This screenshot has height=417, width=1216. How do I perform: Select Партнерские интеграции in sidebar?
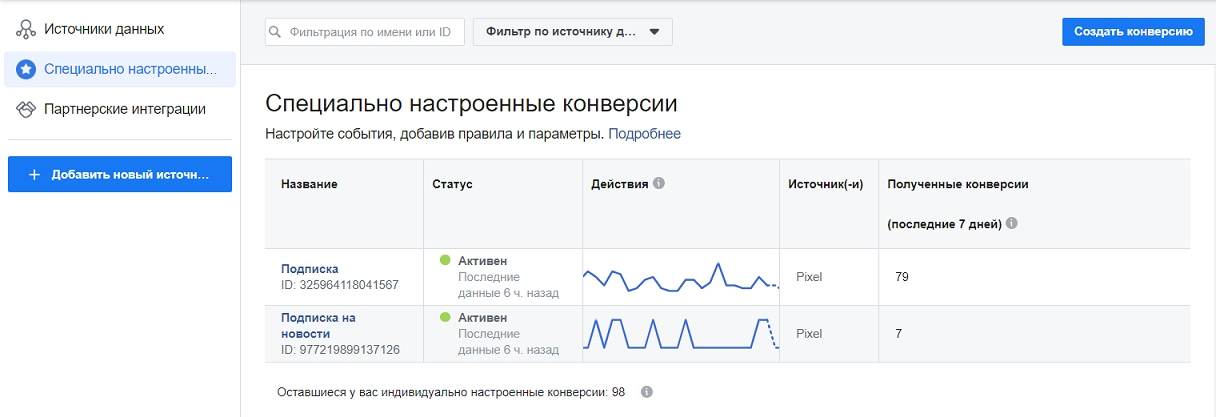125,109
